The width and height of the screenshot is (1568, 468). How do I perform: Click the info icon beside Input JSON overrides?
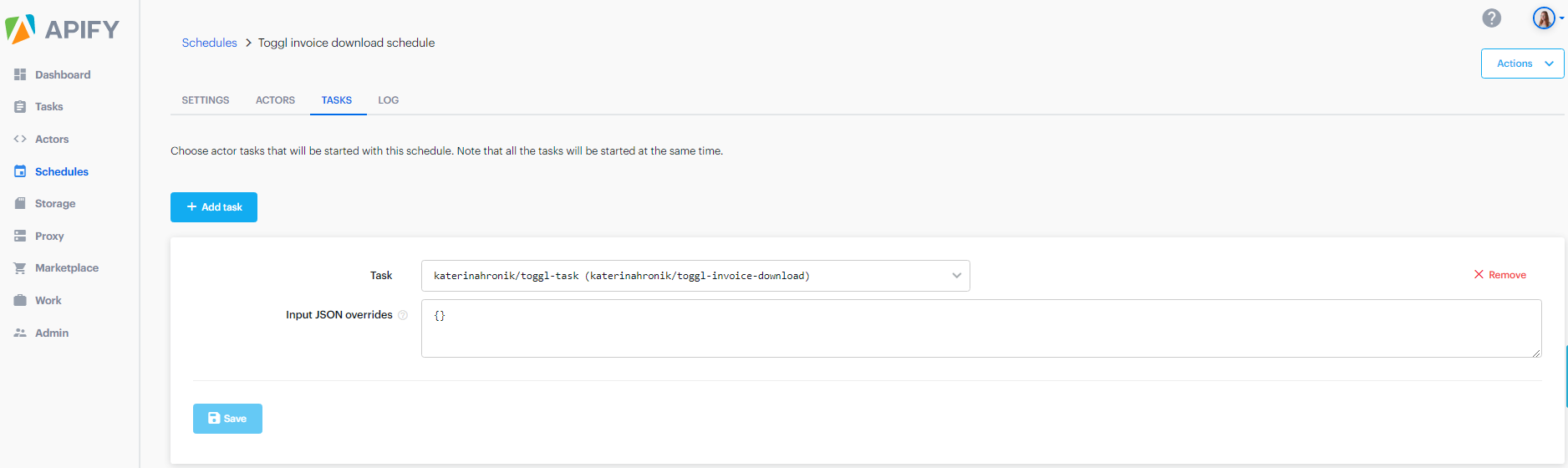click(403, 315)
